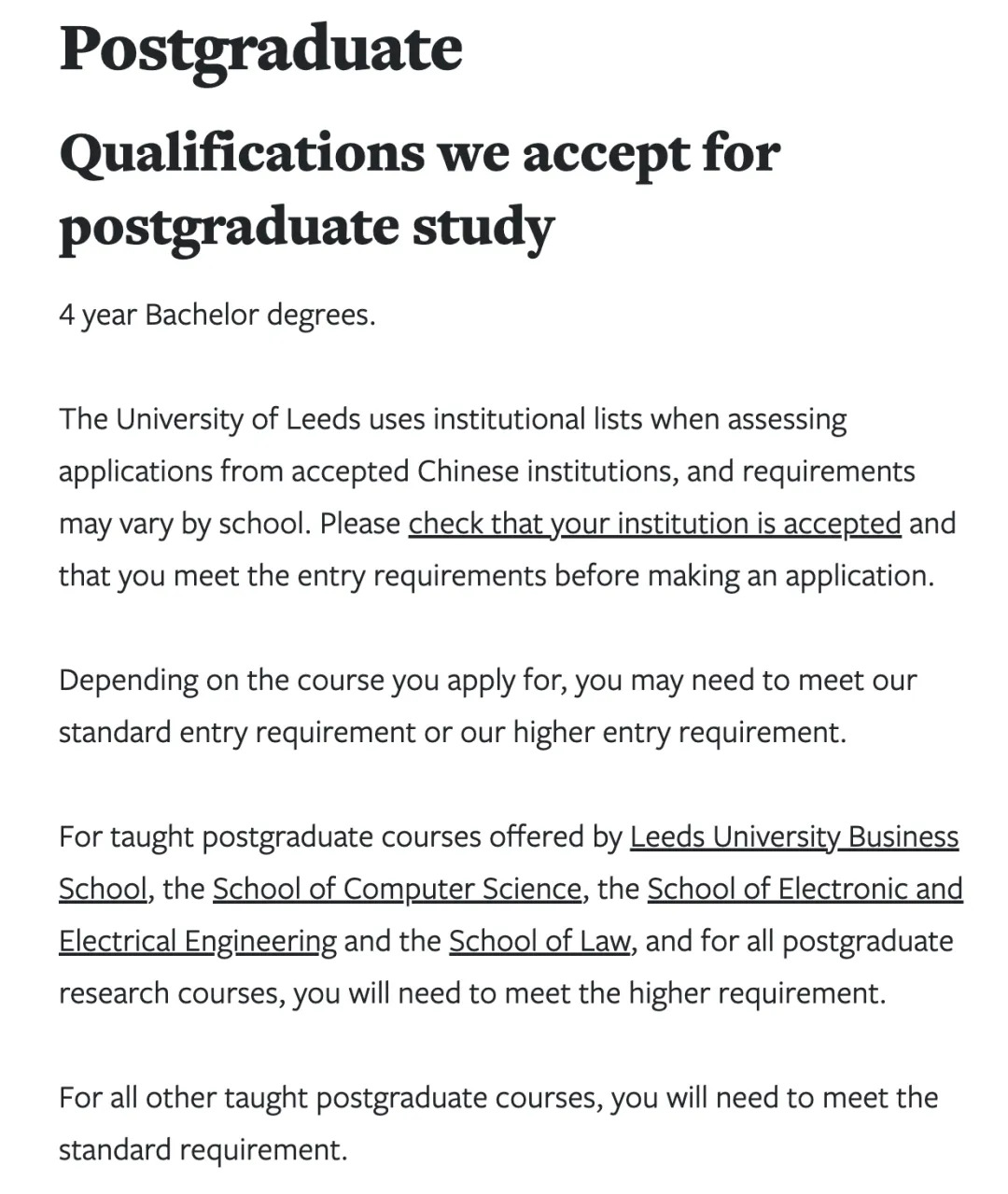Go to the School of Law link
Image resolution: width=1008 pixels, height=1194 pixels.
pos(539,942)
